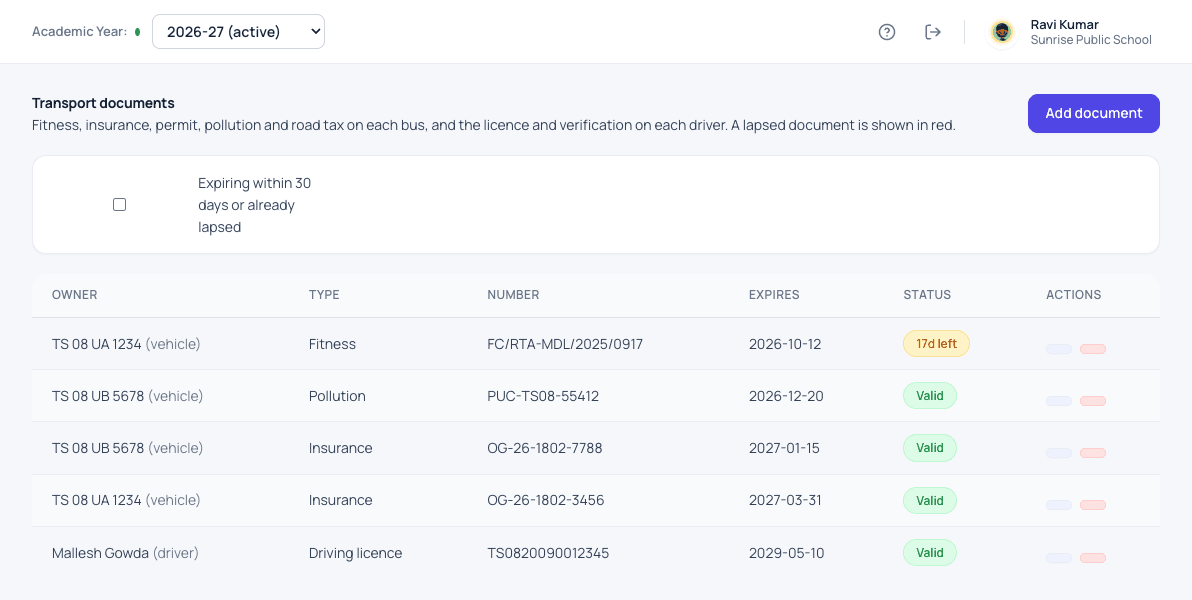Click the Add document button
Screen dimensions: 1192x600
click(1093, 113)
